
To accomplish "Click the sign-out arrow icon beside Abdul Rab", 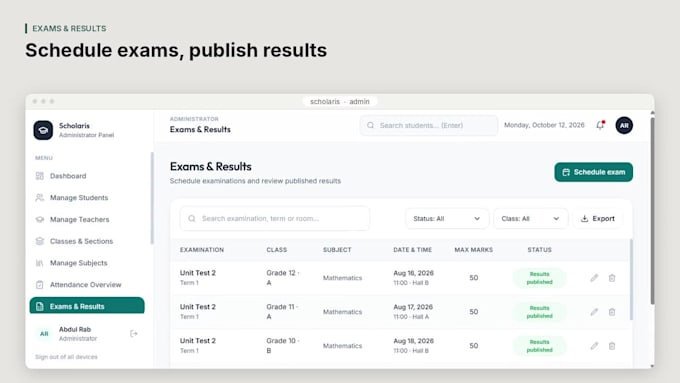I will point(134,334).
